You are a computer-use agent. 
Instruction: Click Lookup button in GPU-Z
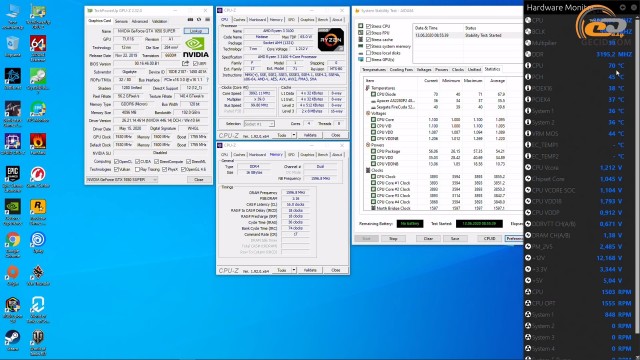point(196,31)
